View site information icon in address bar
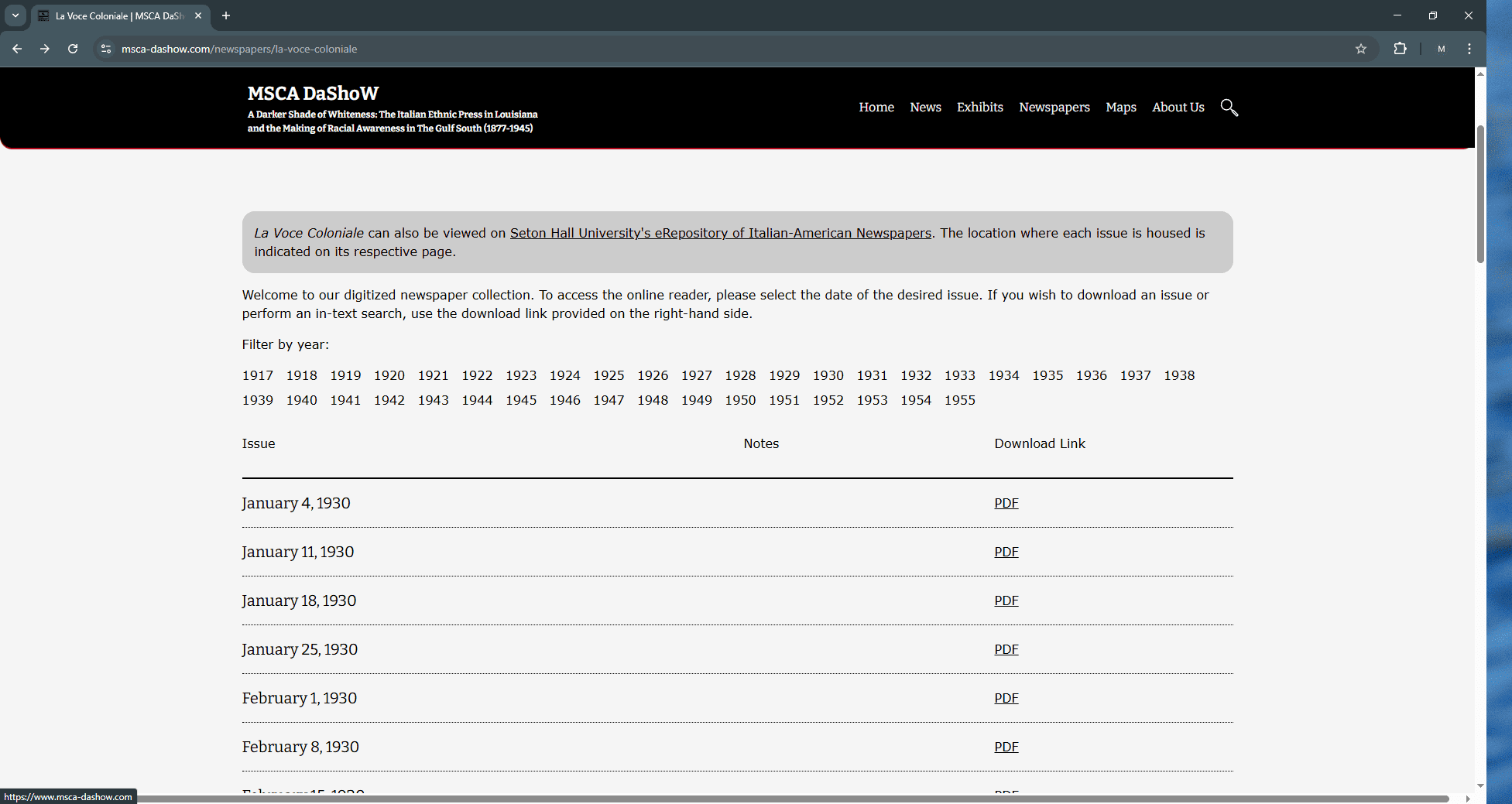The image size is (1512, 804). pyautogui.click(x=106, y=49)
